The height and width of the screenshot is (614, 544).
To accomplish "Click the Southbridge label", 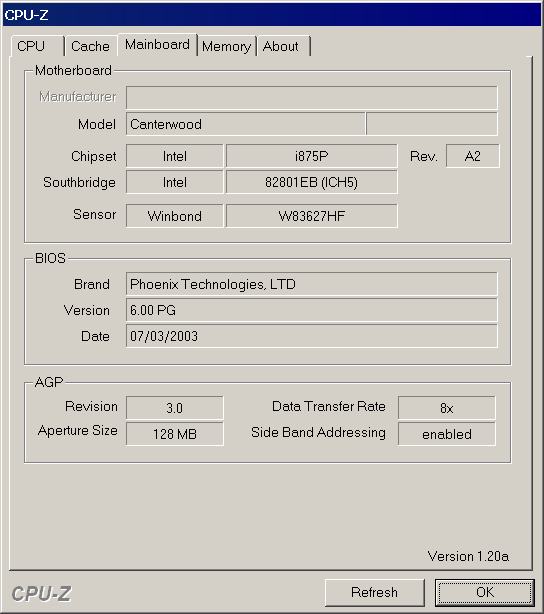I will pyautogui.click(x=79, y=182).
